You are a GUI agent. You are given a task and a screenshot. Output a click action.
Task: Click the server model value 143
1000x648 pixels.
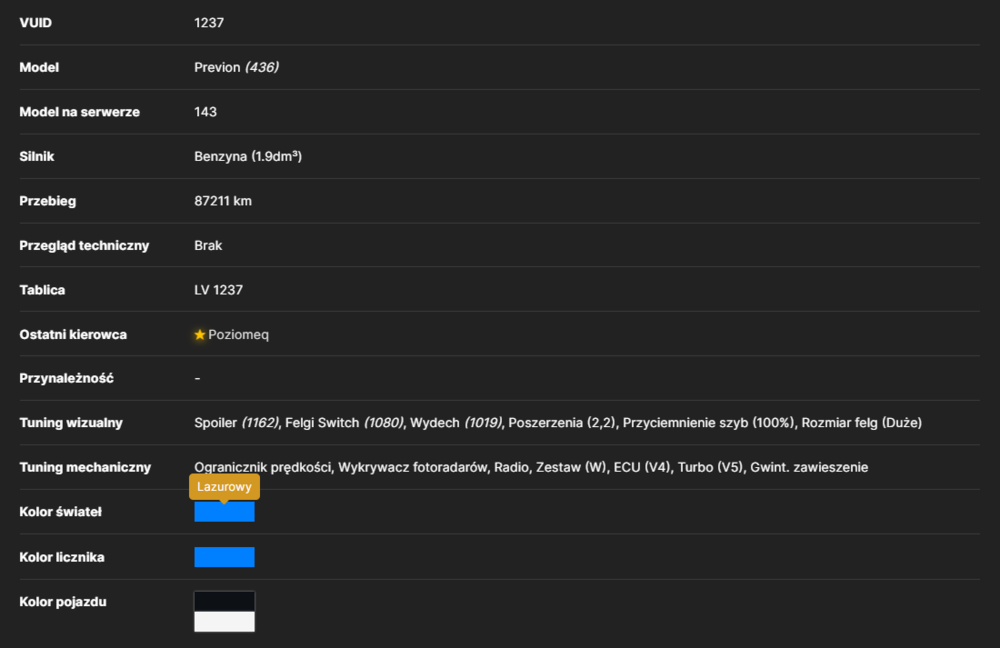pyautogui.click(x=205, y=112)
